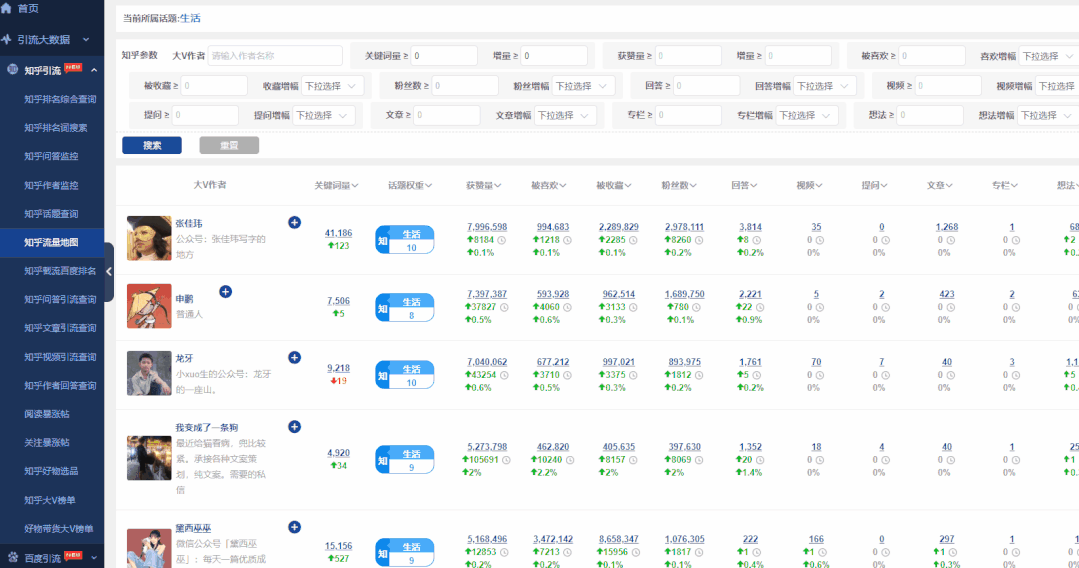The width and height of the screenshot is (1079, 568).
Task: Open 张佳玮 avatar thumbnail
Action: pos(149,238)
